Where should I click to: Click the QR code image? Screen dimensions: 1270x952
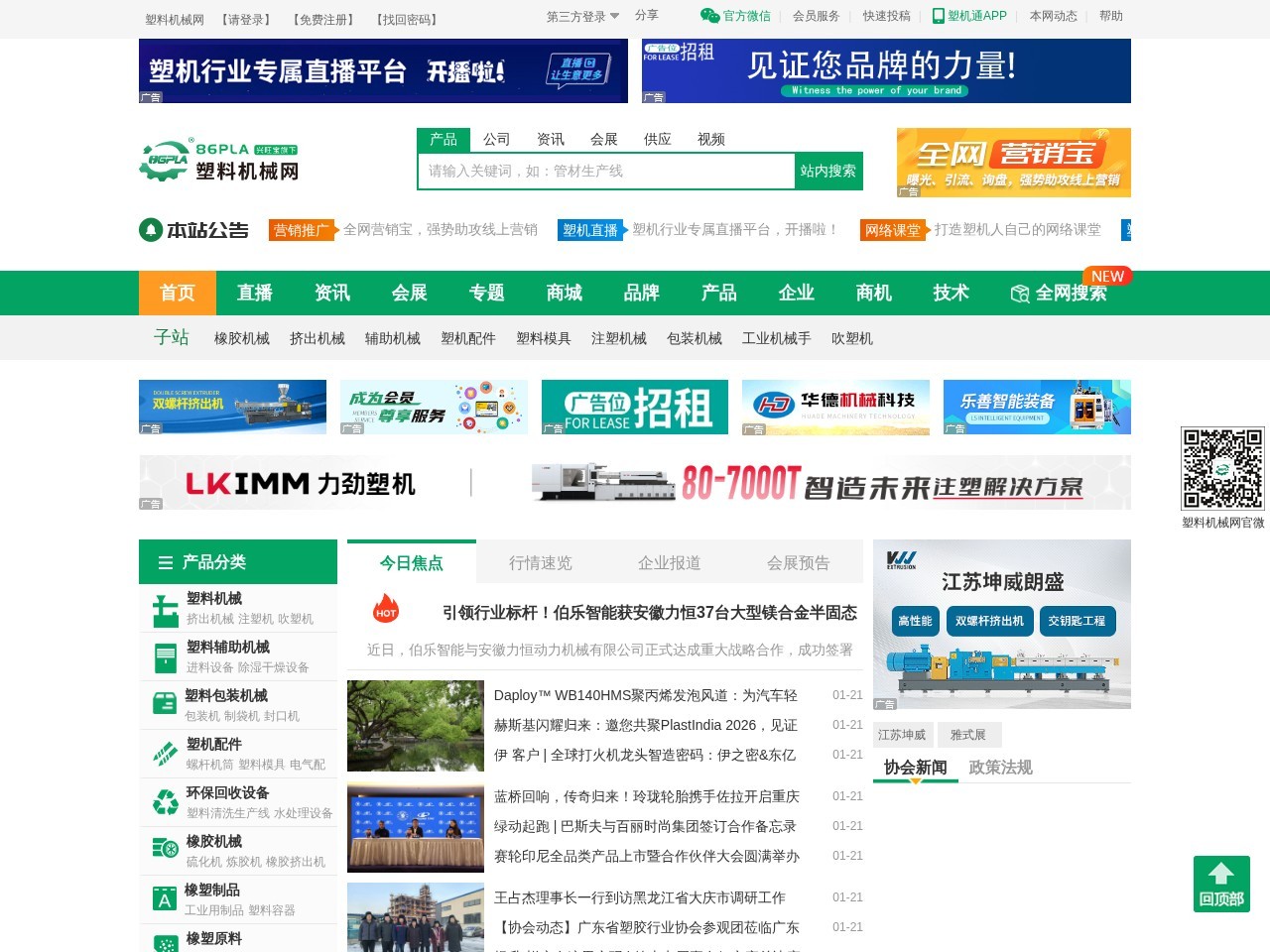(x=1222, y=469)
